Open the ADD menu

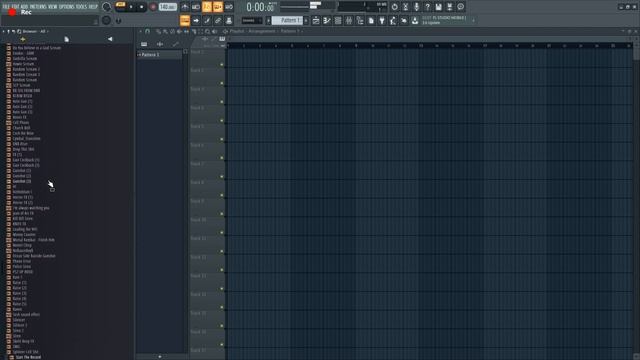click(24, 7)
